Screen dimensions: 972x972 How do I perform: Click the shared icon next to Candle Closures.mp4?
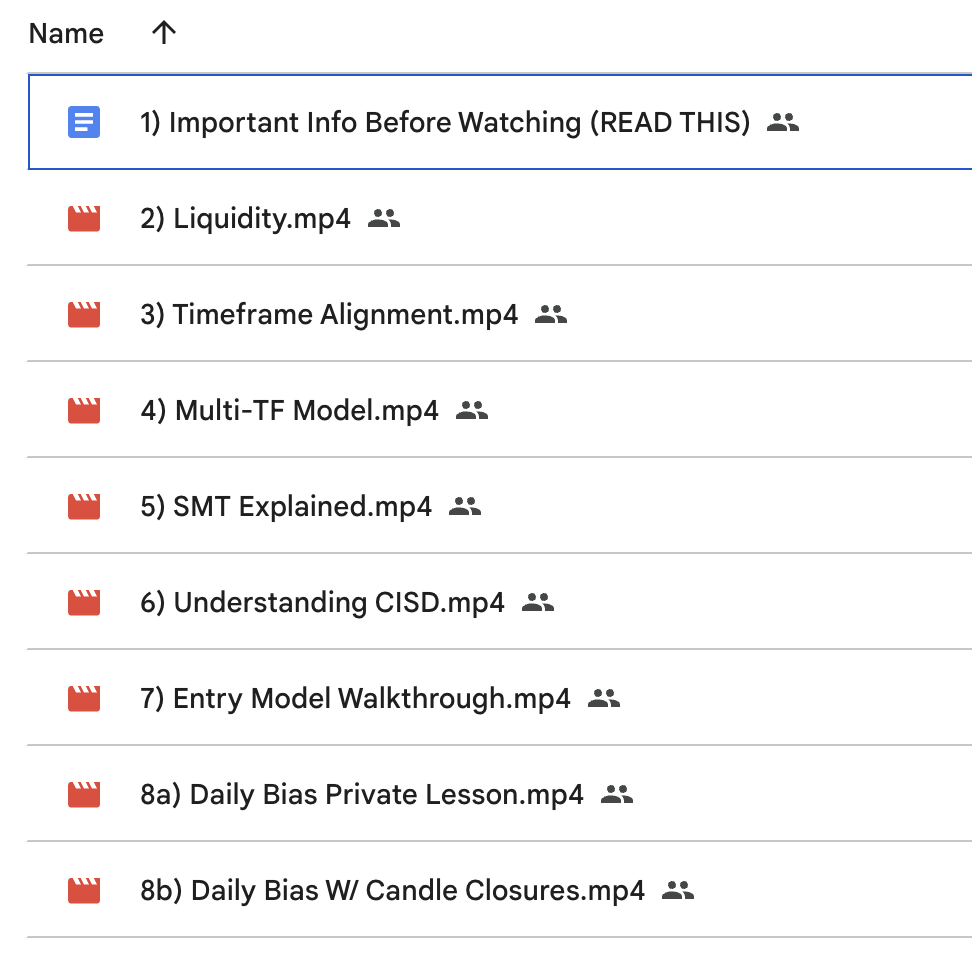click(x=678, y=891)
